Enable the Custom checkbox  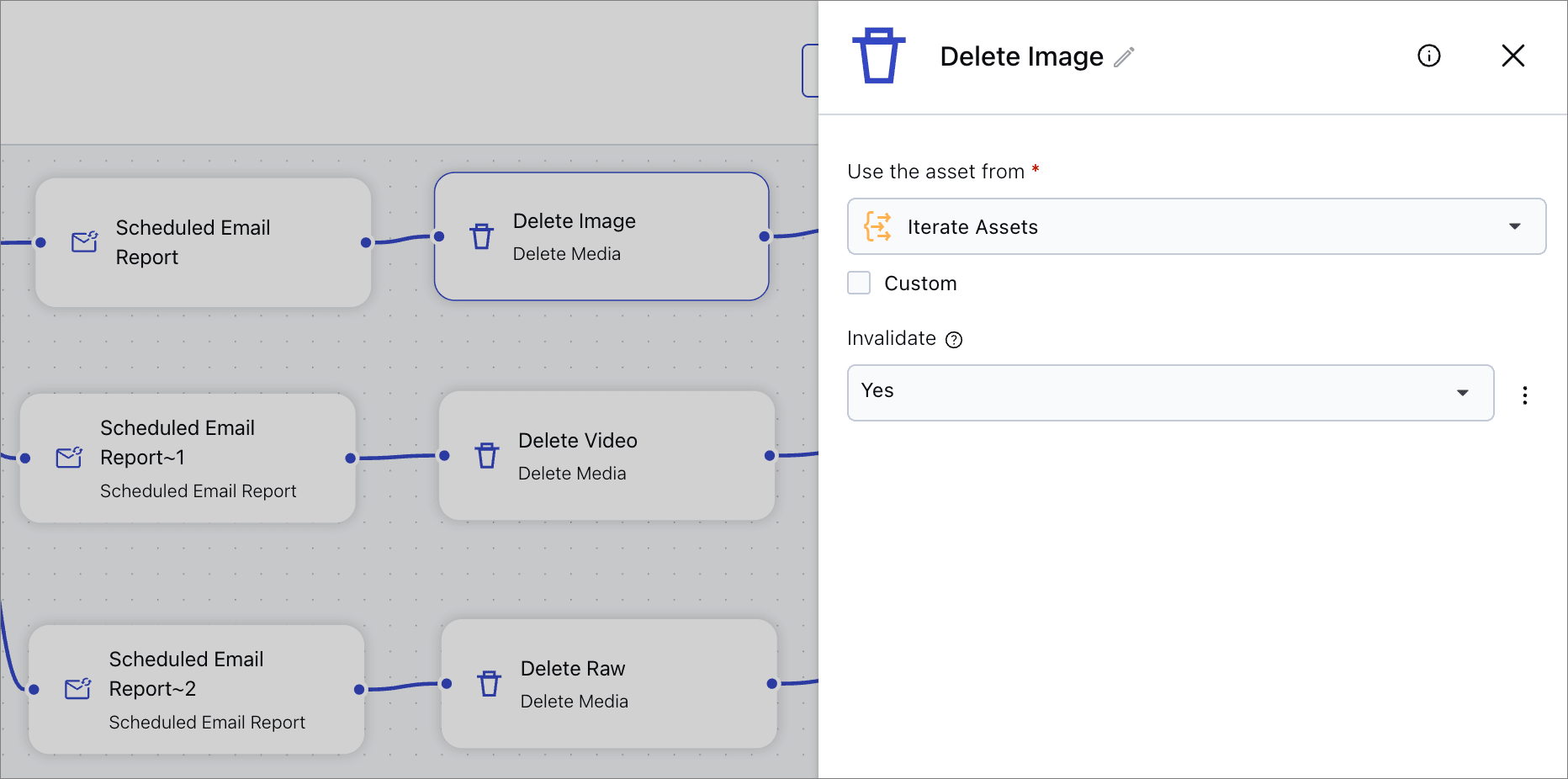click(x=859, y=284)
